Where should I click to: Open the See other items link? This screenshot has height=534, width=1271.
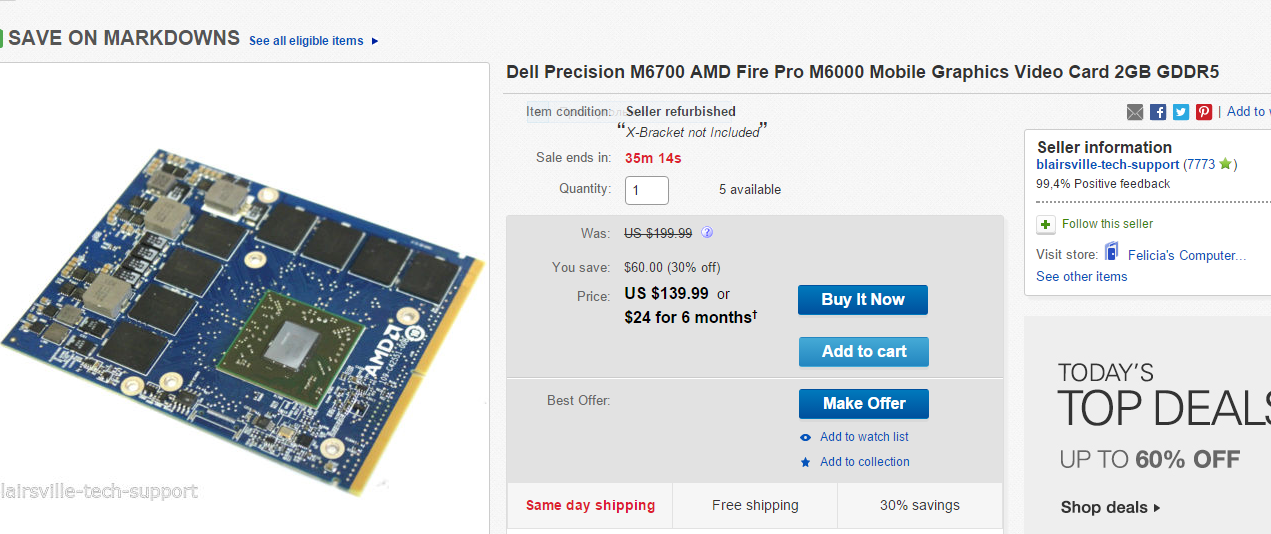coord(1081,277)
